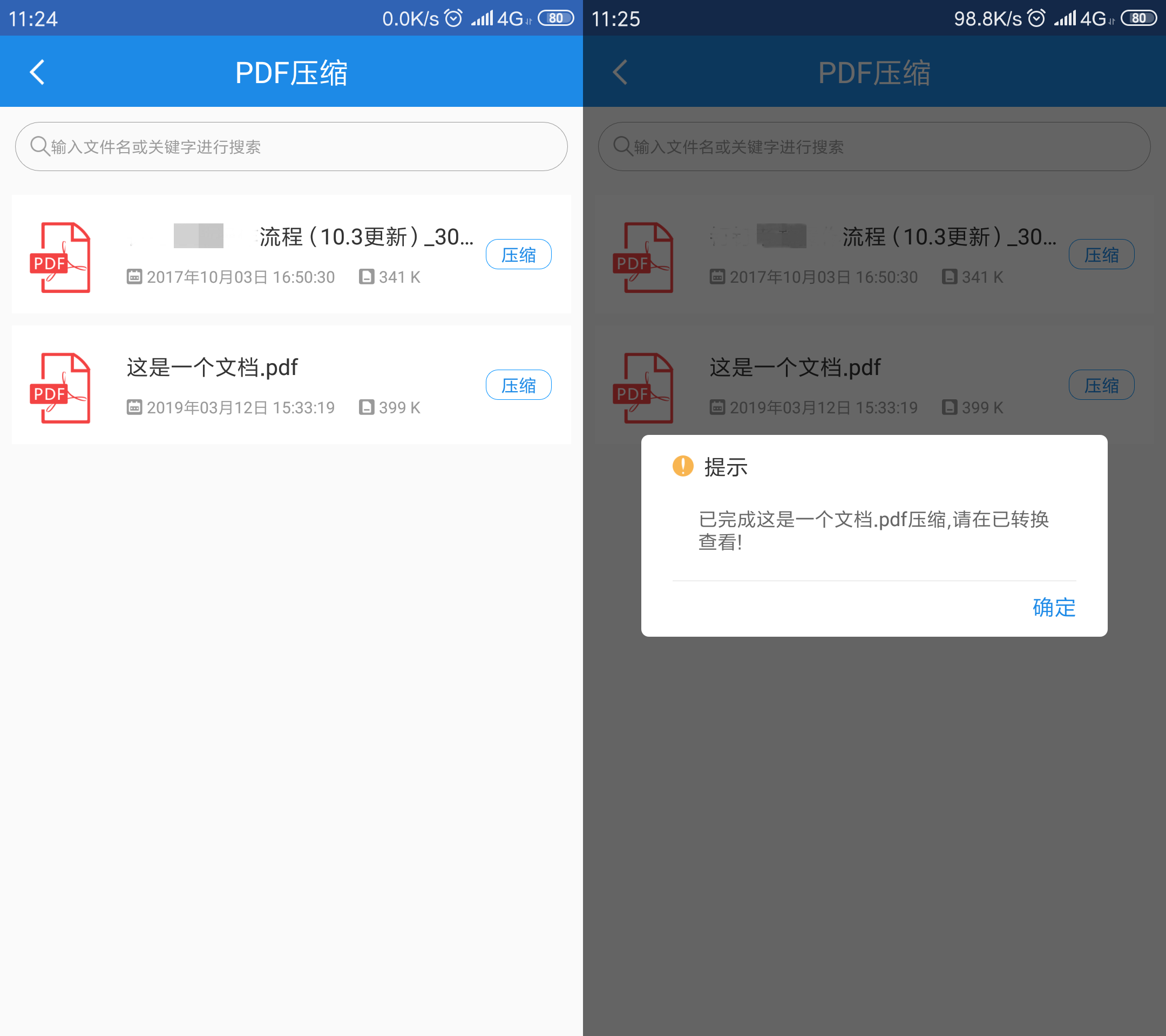
Task: Open the PDF icon of 流程(10.3更新) file on left
Action: click(x=59, y=257)
